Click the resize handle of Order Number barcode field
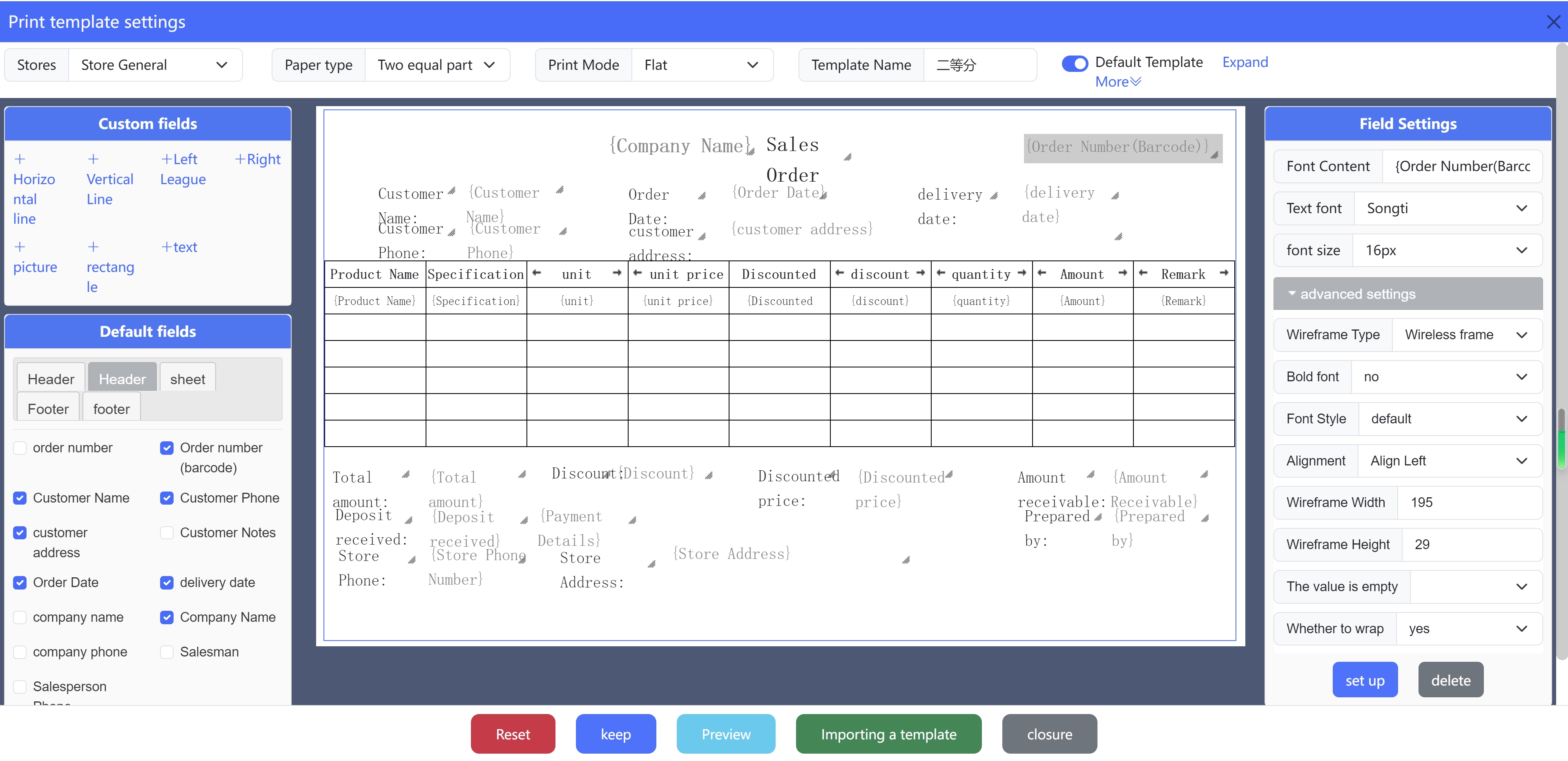 pyautogui.click(x=1214, y=156)
